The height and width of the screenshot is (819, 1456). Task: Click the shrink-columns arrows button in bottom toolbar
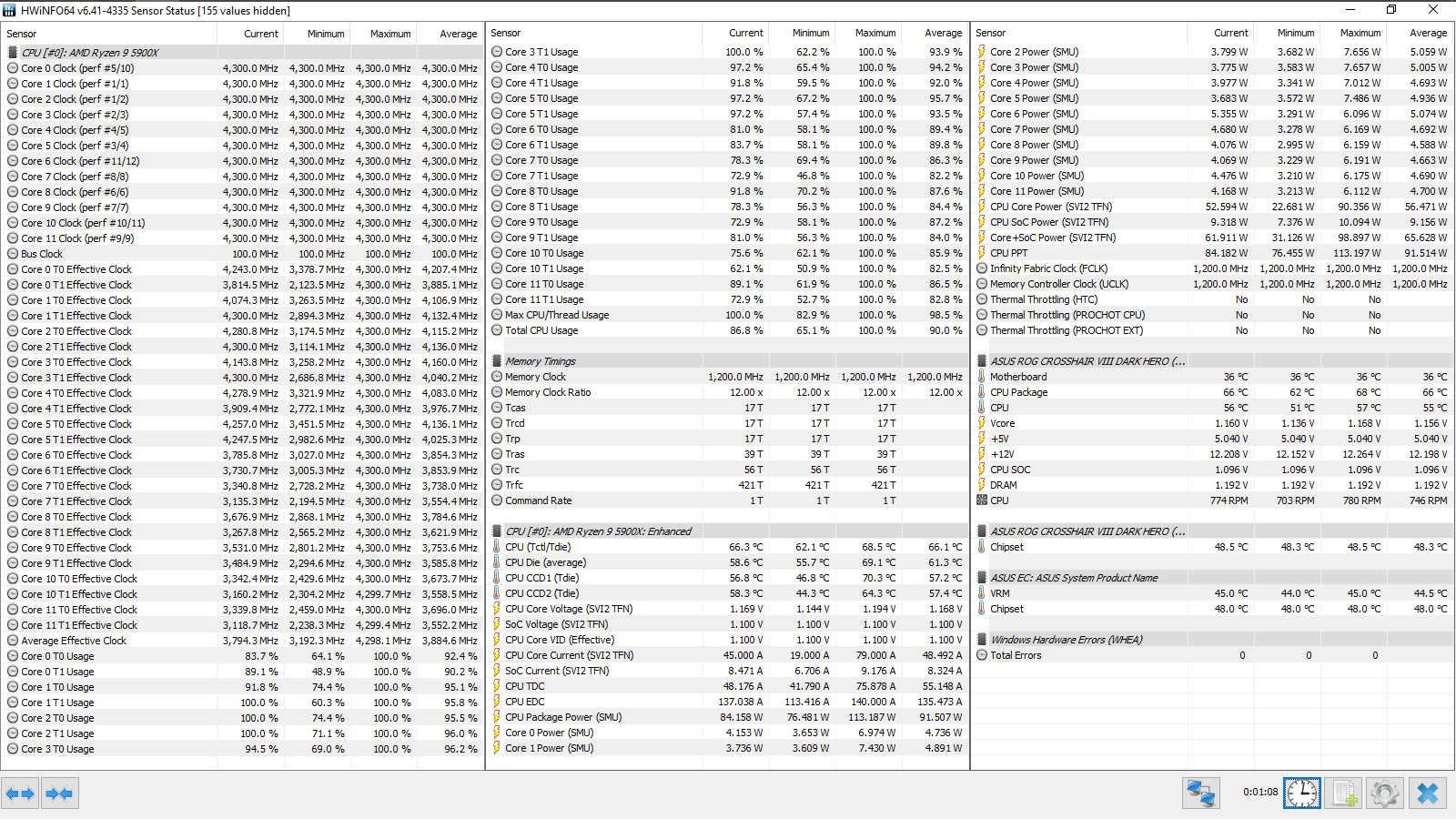(59, 794)
